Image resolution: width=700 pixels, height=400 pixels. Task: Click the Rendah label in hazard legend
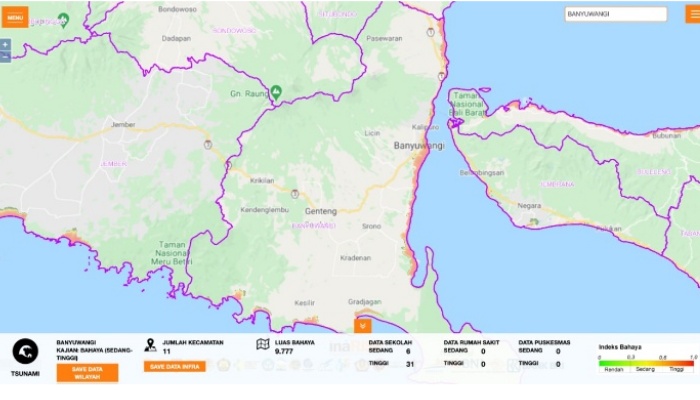click(x=614, y=369)
